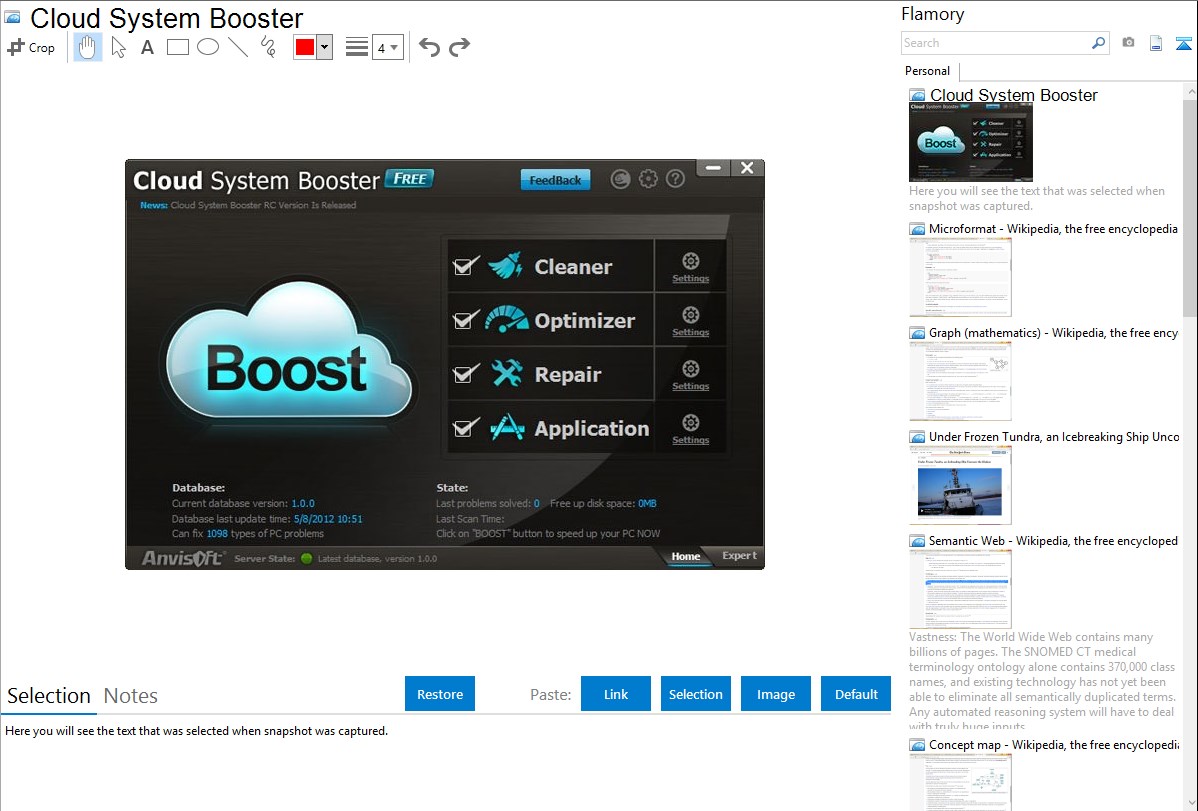Viewport: 1198px width, 811px height.
Task: Paste as Link button
Action: click(x=616, y=694)
